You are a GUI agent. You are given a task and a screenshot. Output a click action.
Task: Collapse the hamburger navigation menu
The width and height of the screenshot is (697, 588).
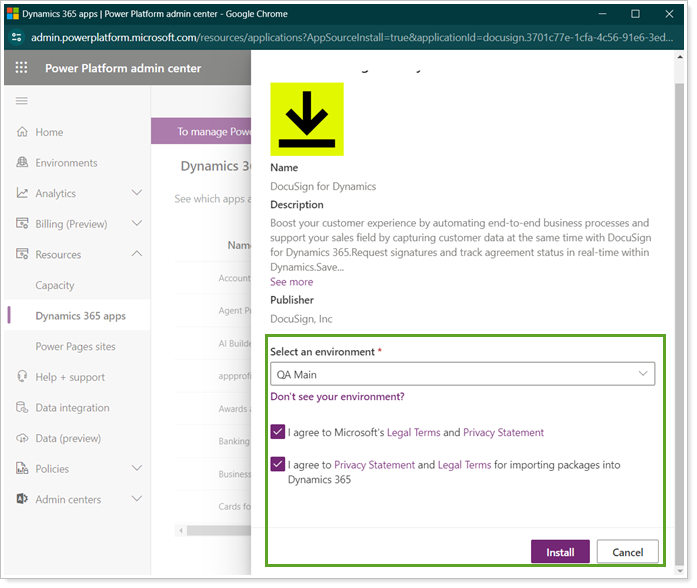pyautogui.click(x=22, y=101)
